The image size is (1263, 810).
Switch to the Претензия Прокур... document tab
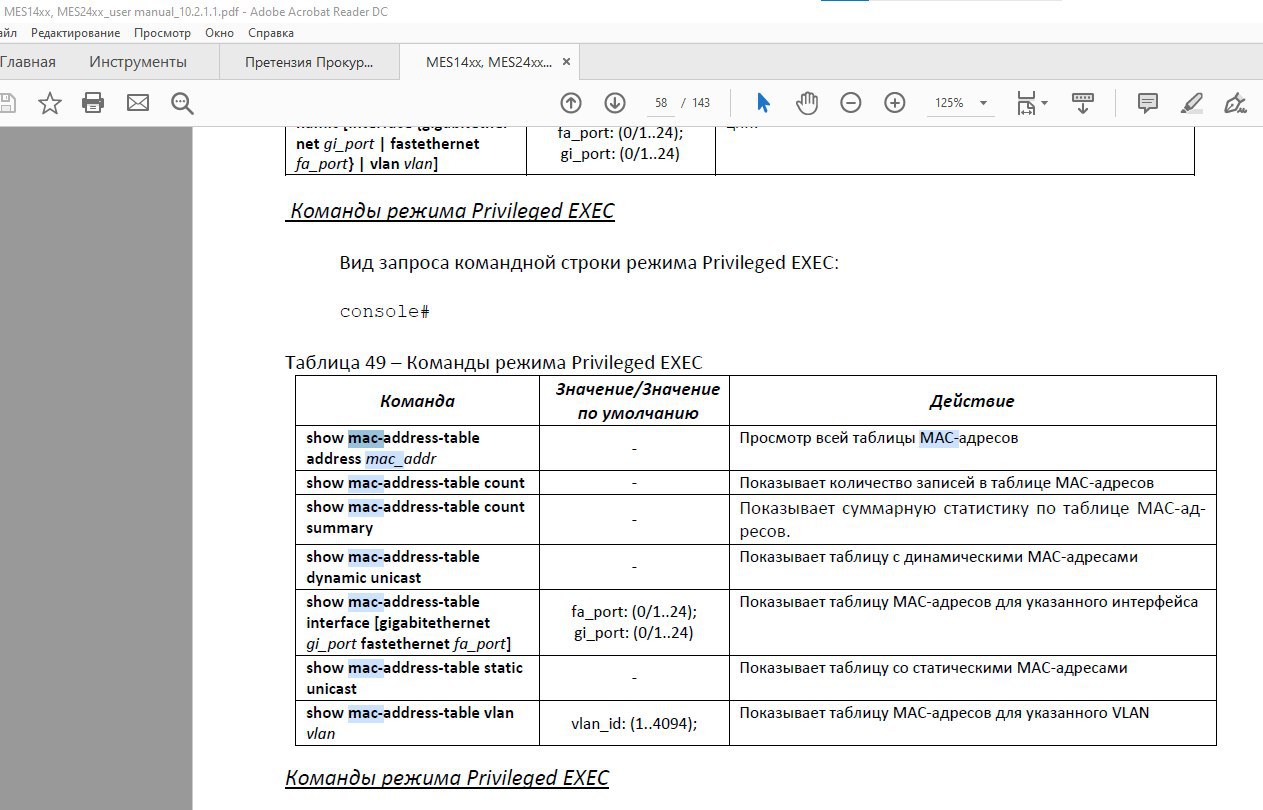click(x=309, y=62)
